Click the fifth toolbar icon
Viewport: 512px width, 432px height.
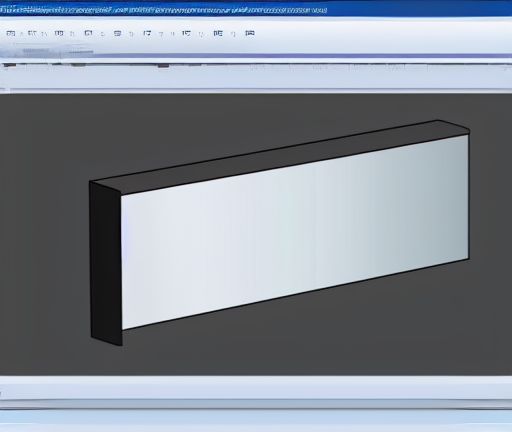pyautogui.click(x=117, y=33)
